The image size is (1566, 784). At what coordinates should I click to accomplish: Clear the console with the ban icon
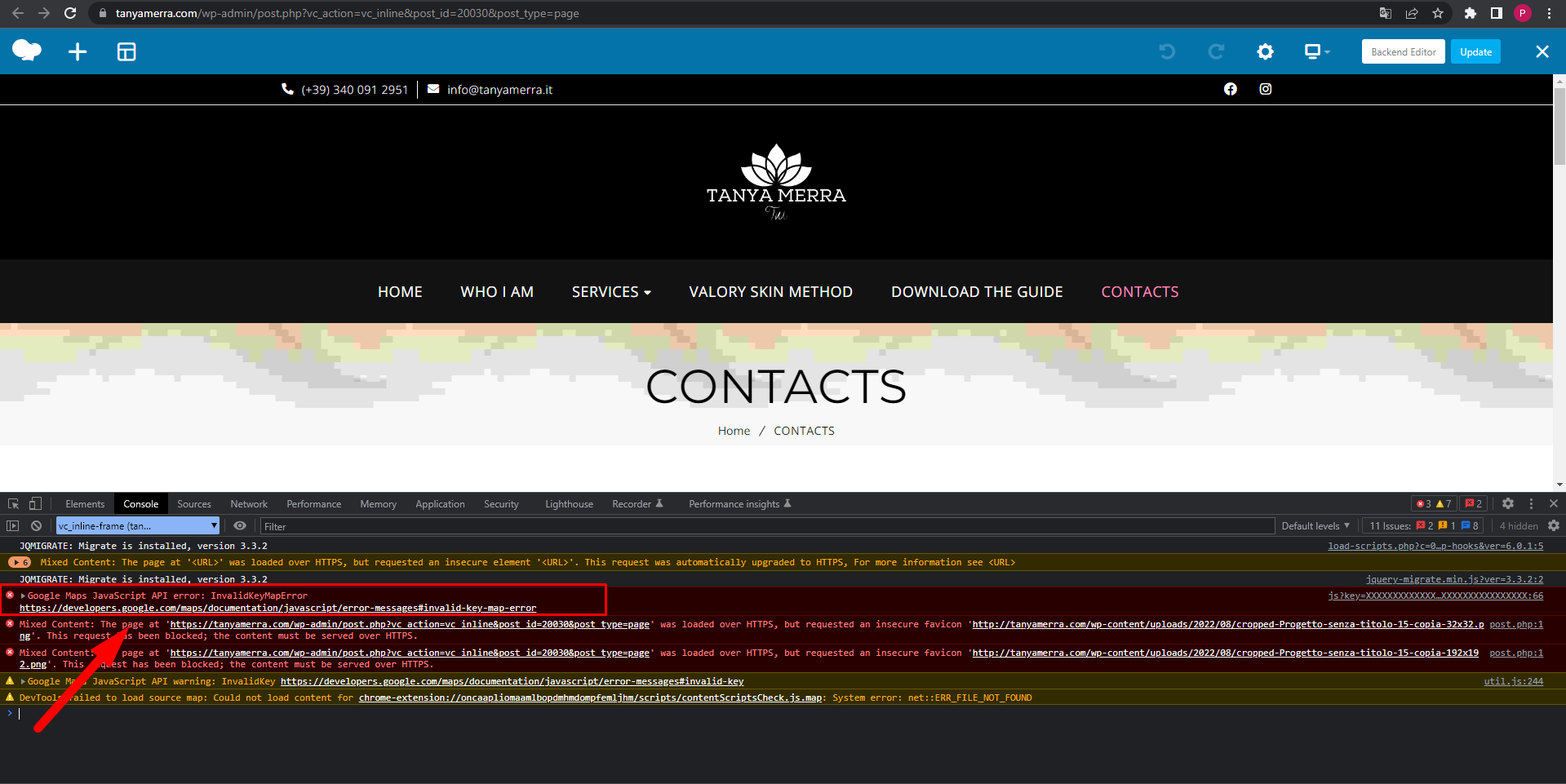click(x=36, y=526)
